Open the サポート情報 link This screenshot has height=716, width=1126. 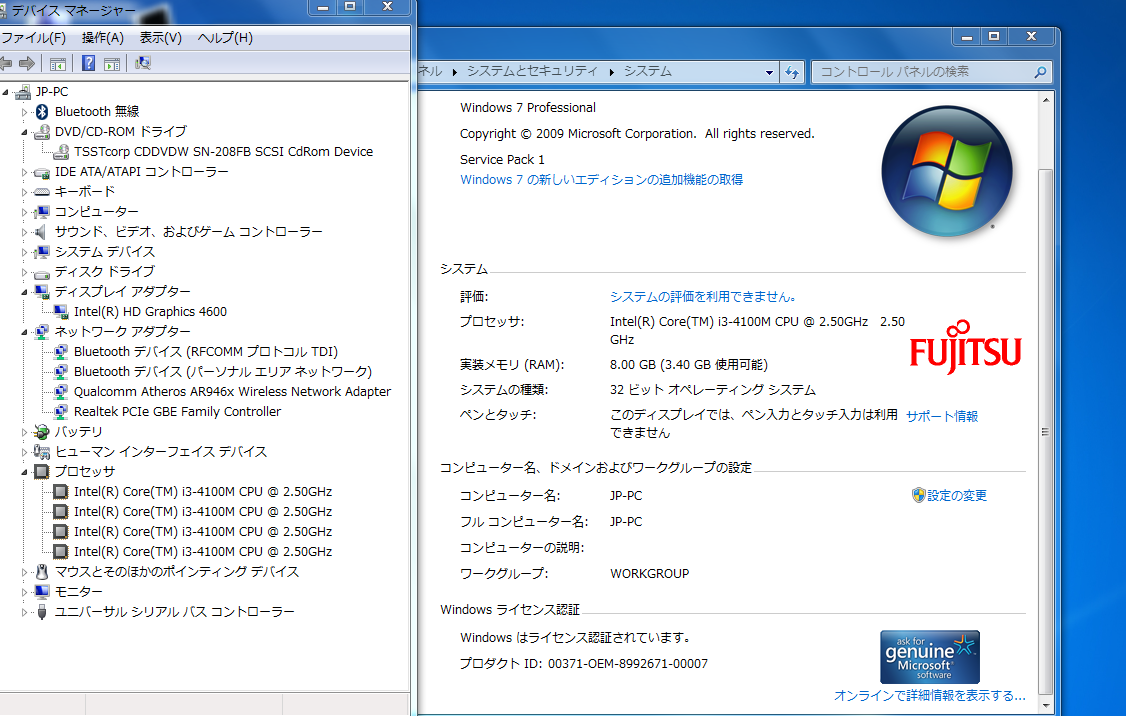tap(941, 416)
